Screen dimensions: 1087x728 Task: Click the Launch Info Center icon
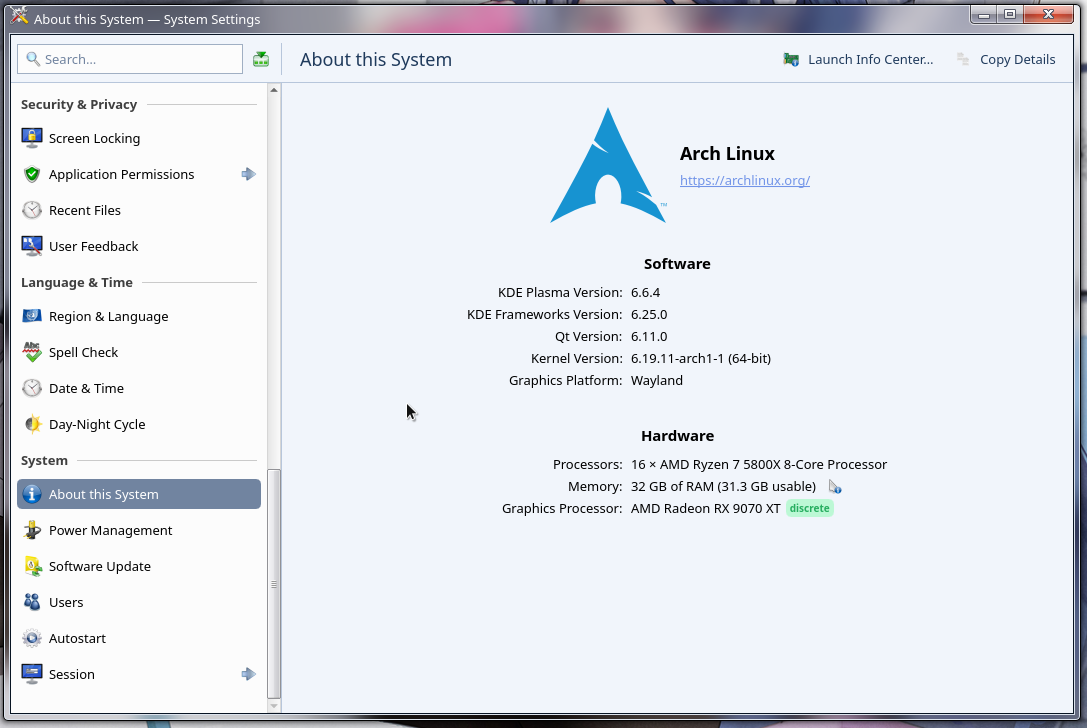click(x=791, y=60)
